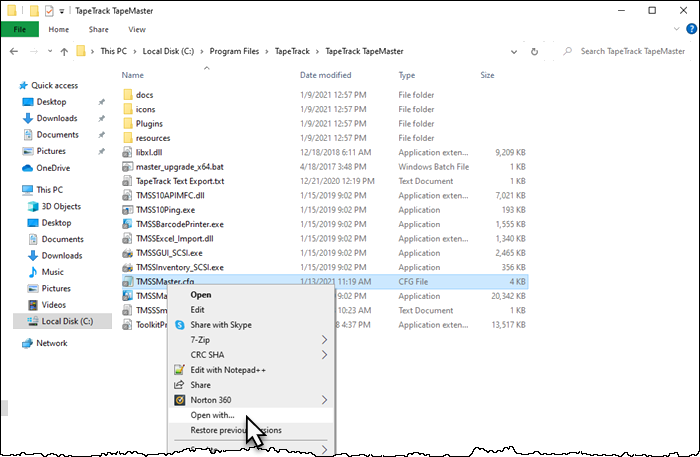Click TMSSGUI_SCSI.exe application icon
The height and width of the screenshot is (457, 700).
pyautogui.click(x=128, y=253)
